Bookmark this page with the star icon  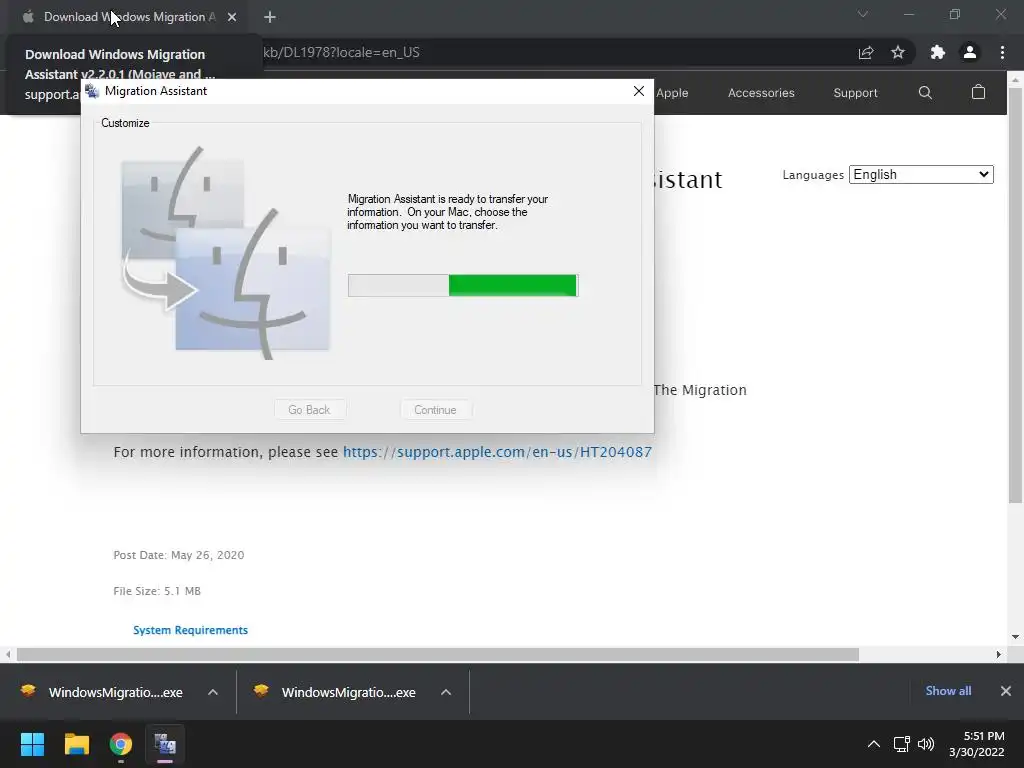(898, 53)
